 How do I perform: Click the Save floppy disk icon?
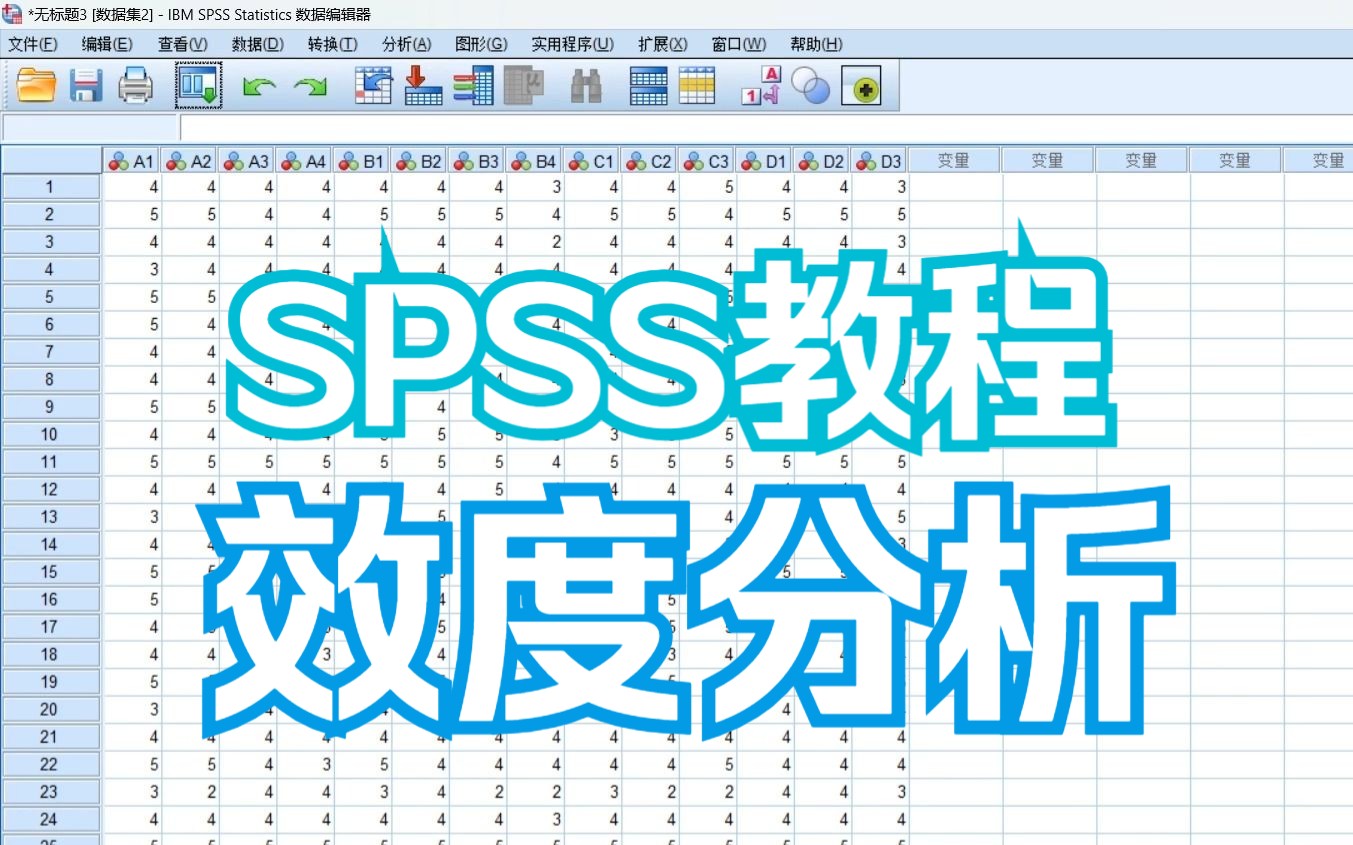coord(86,87)
